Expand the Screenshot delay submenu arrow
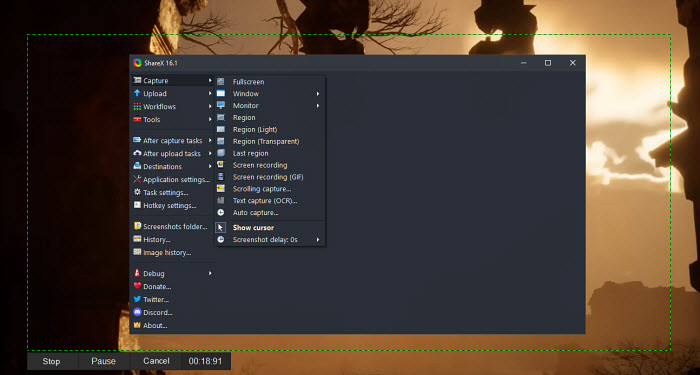The width and height of the screenshot is (700, 375). (318, 240)
